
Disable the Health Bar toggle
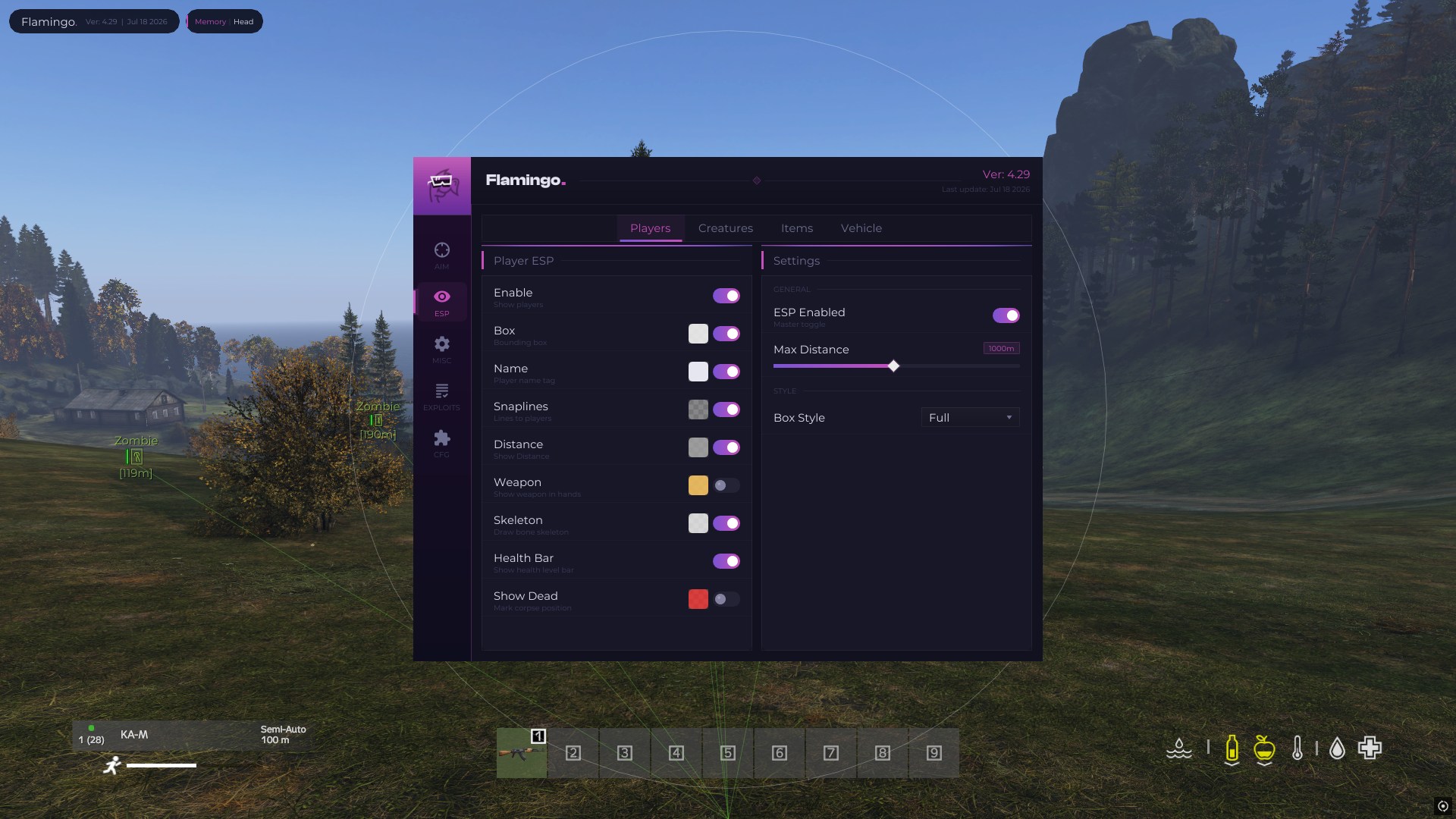click(x=726, y=561)
